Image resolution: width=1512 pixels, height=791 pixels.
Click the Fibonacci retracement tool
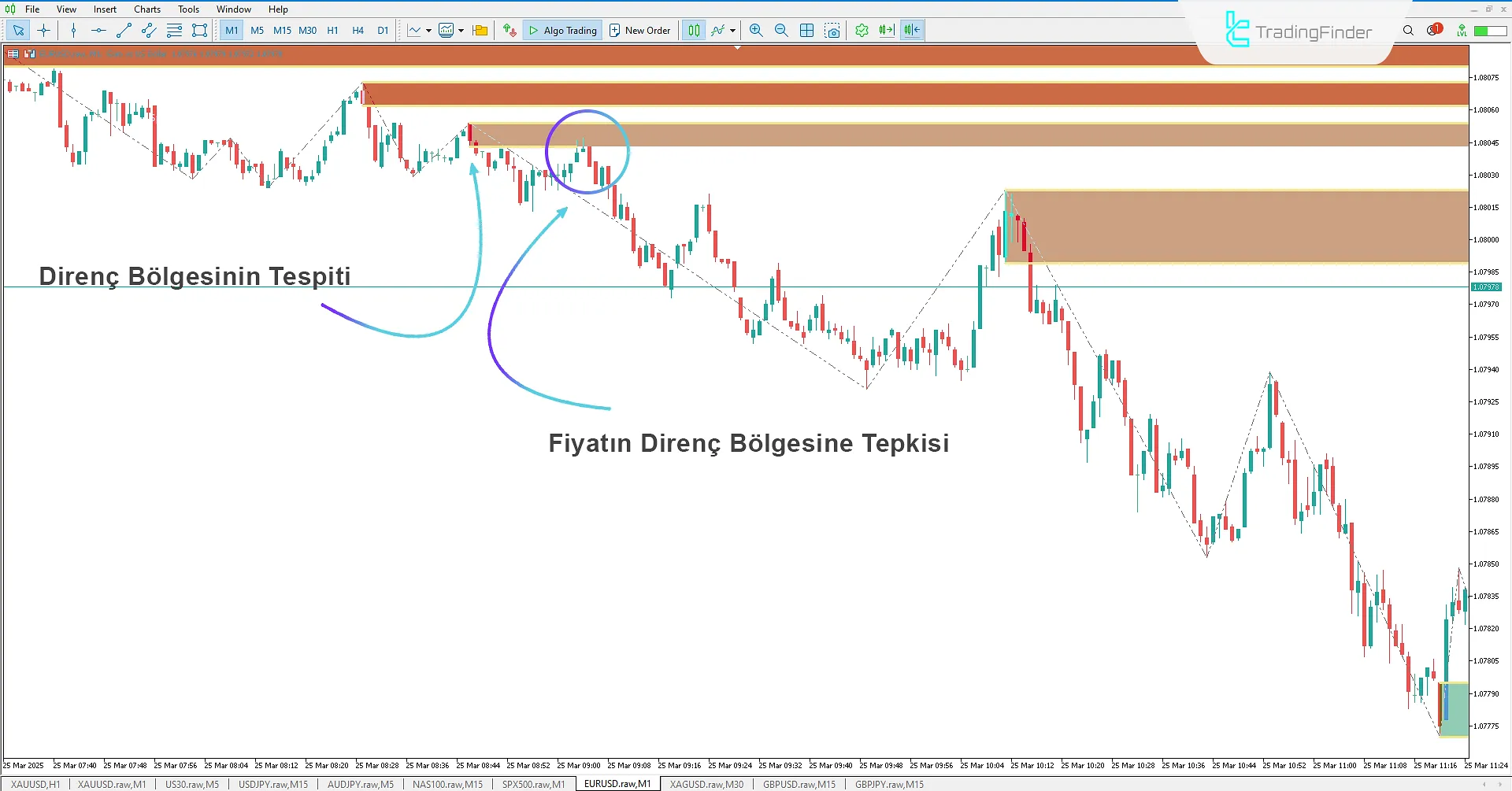point(174,31)
